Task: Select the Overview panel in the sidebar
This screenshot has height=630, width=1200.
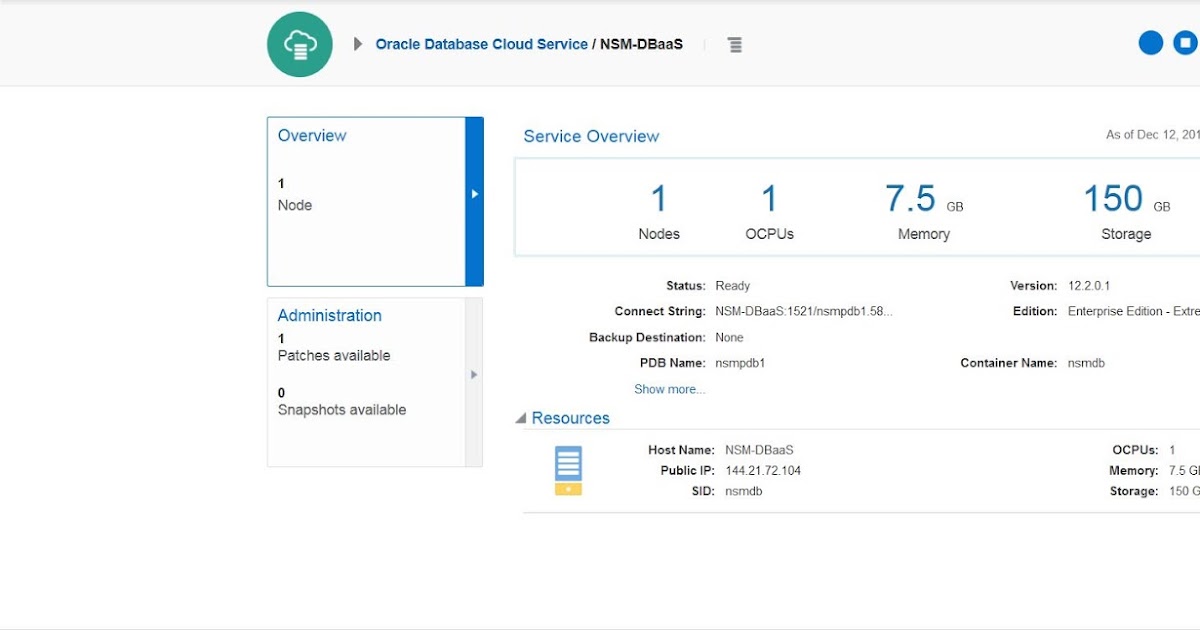Action: coord(312,135)
